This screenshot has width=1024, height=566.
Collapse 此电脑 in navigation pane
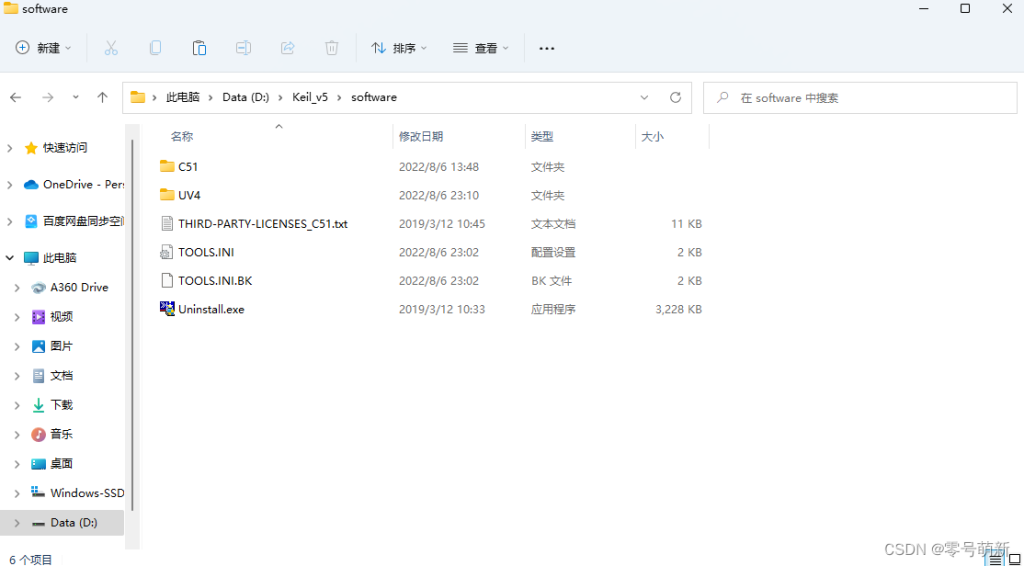(x=10, y=258)
